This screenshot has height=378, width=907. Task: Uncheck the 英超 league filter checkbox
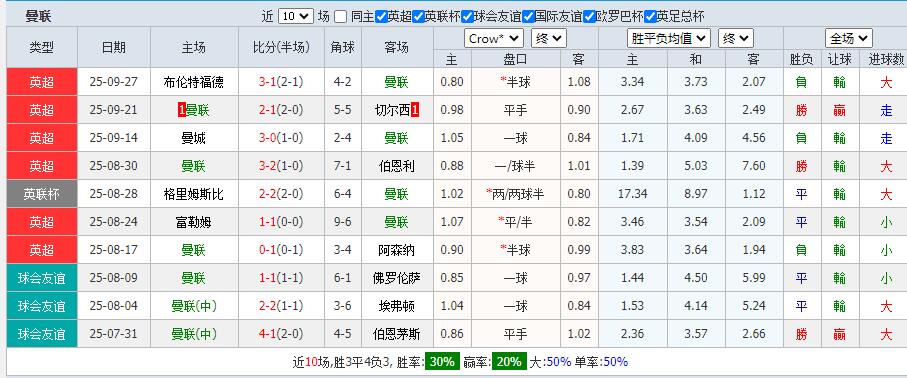(x=381, y=16)
